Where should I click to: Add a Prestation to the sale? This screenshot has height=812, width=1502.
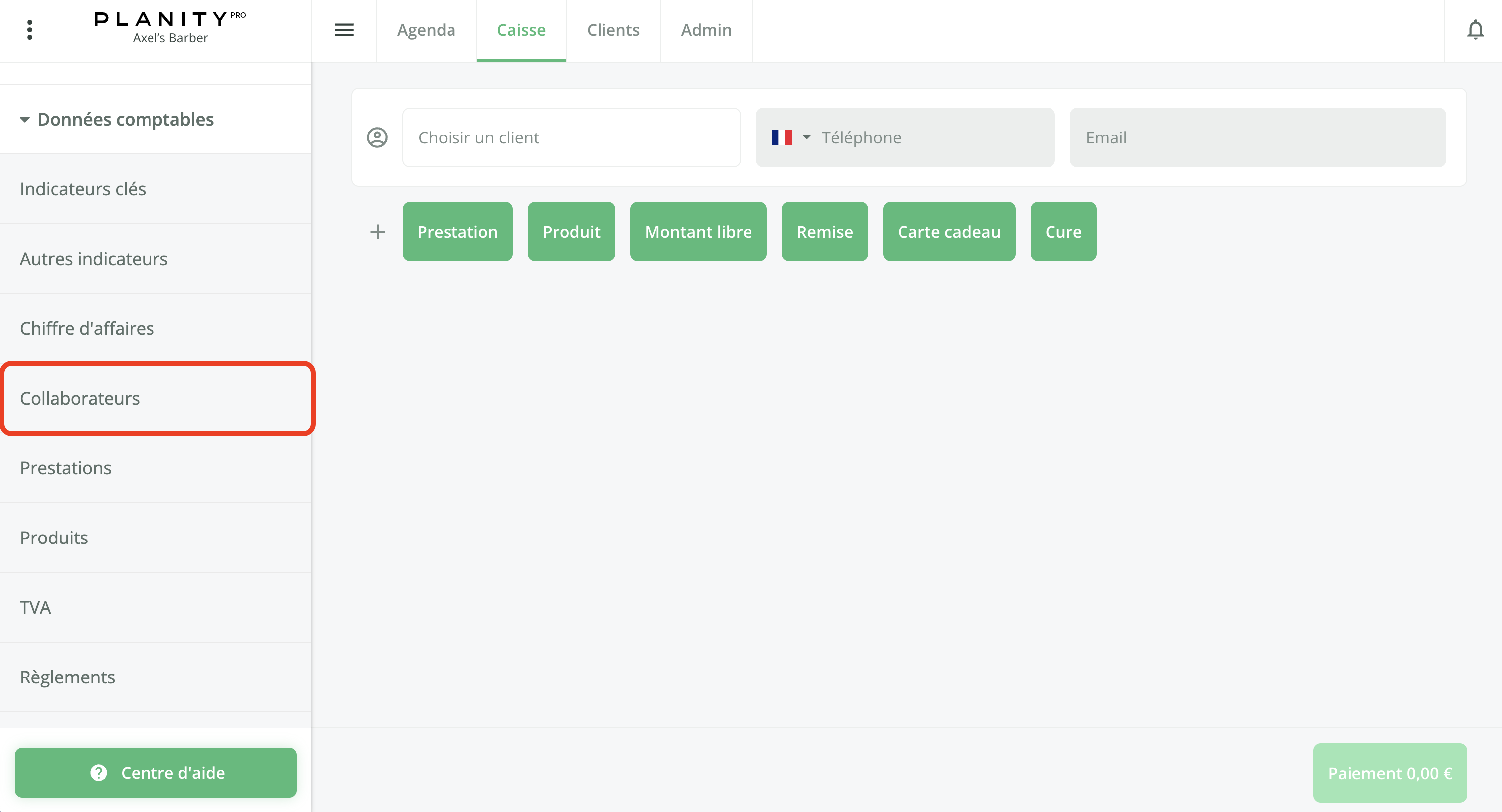[457, 232]
